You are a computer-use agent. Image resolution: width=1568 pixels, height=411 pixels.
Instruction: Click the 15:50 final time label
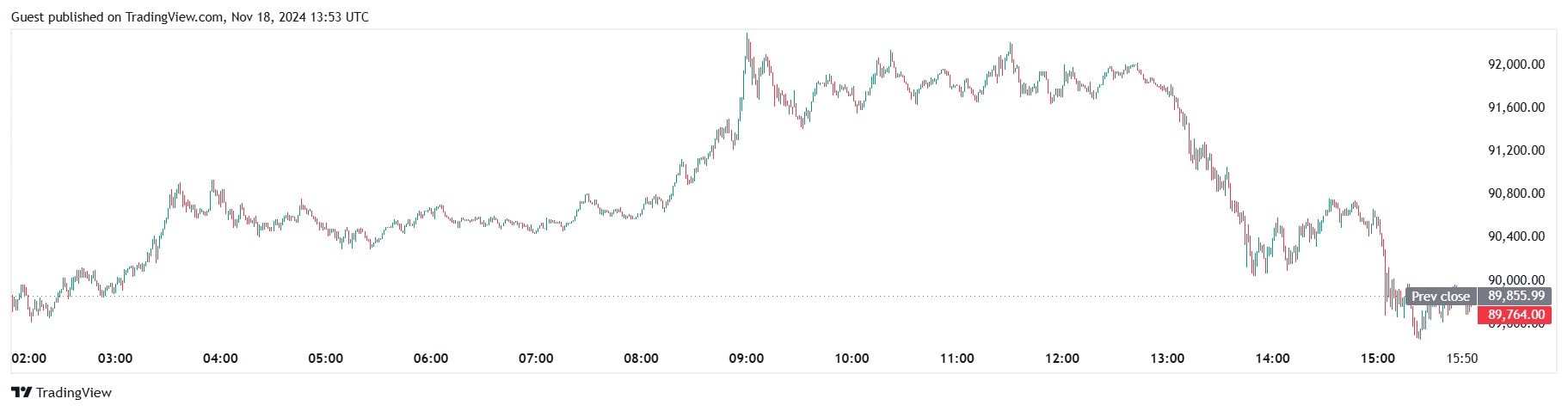(x=1461, y=358)
